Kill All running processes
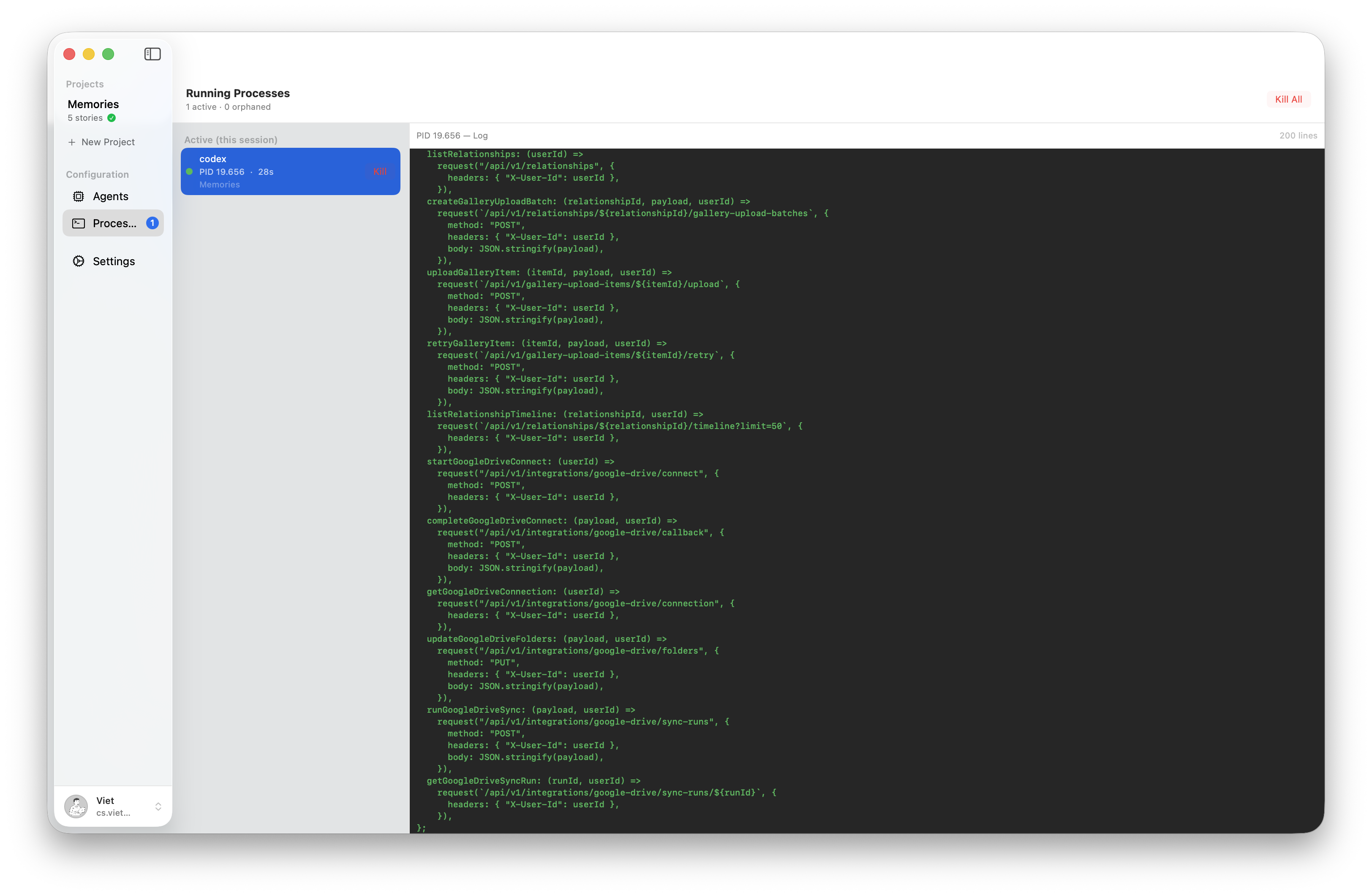Image resolution: width=1372 pixels, height=896 pixels. pyautogui.click(x=1288, y=99)
